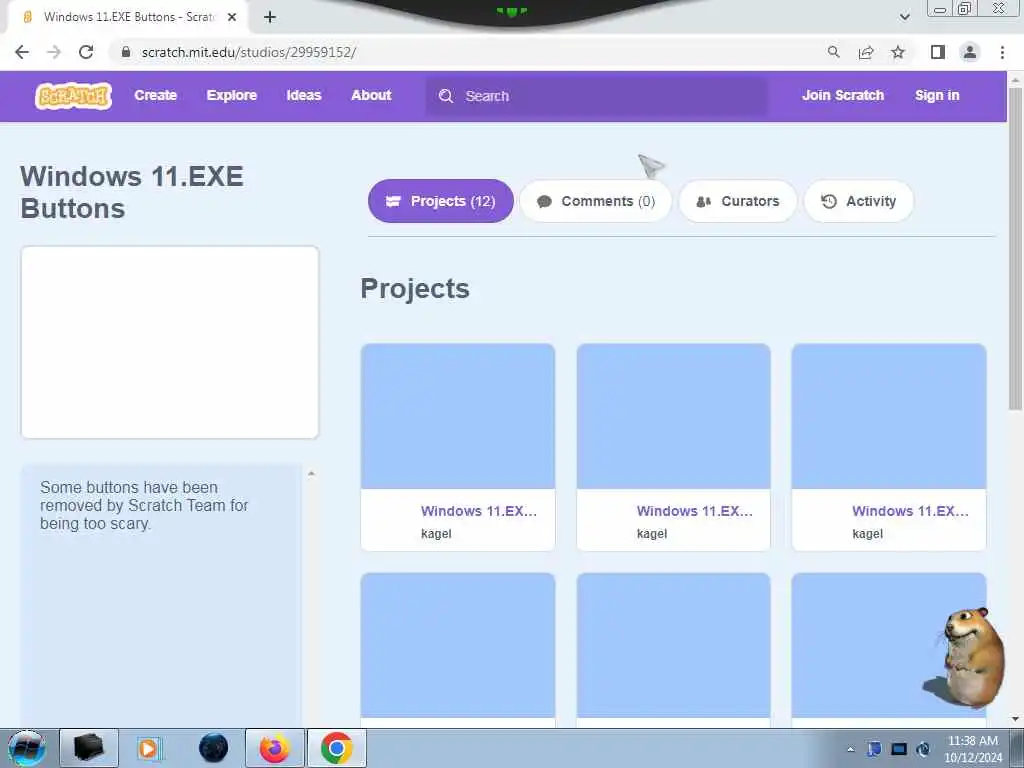Switch to Comments (0) tab

tap(596, 201)
